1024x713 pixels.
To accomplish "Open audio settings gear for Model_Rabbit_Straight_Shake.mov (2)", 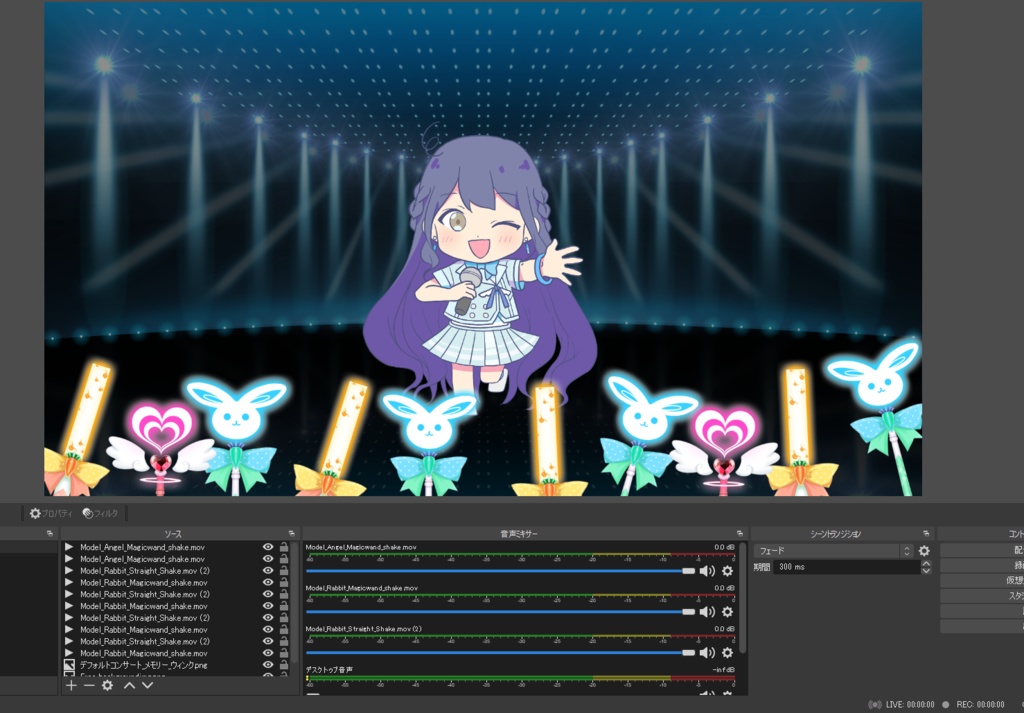I will [725, 651].
